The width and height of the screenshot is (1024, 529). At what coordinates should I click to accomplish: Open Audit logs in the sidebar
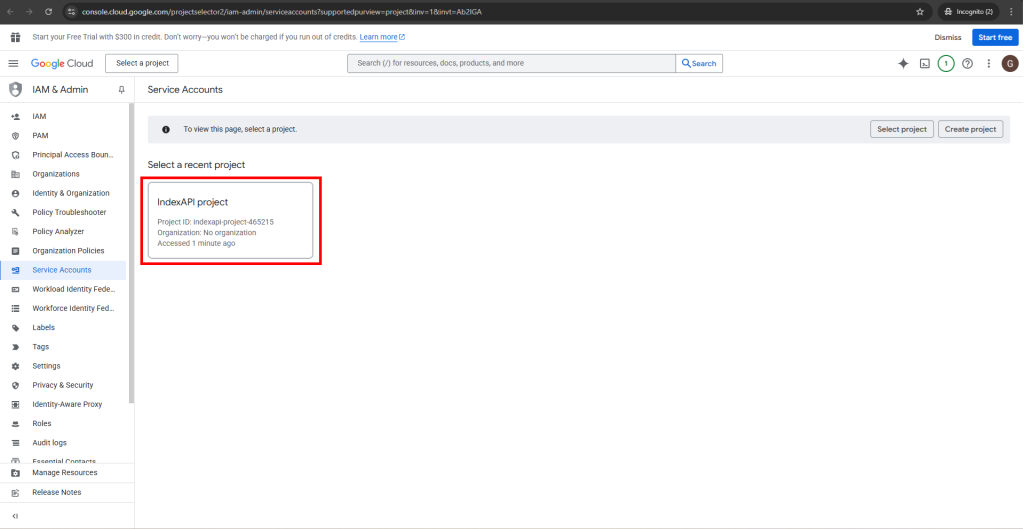[50, 442]
